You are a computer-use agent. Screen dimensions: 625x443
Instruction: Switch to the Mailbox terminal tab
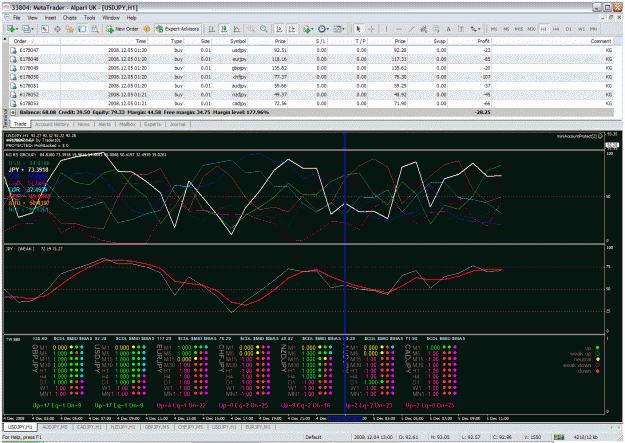[128, 124]
